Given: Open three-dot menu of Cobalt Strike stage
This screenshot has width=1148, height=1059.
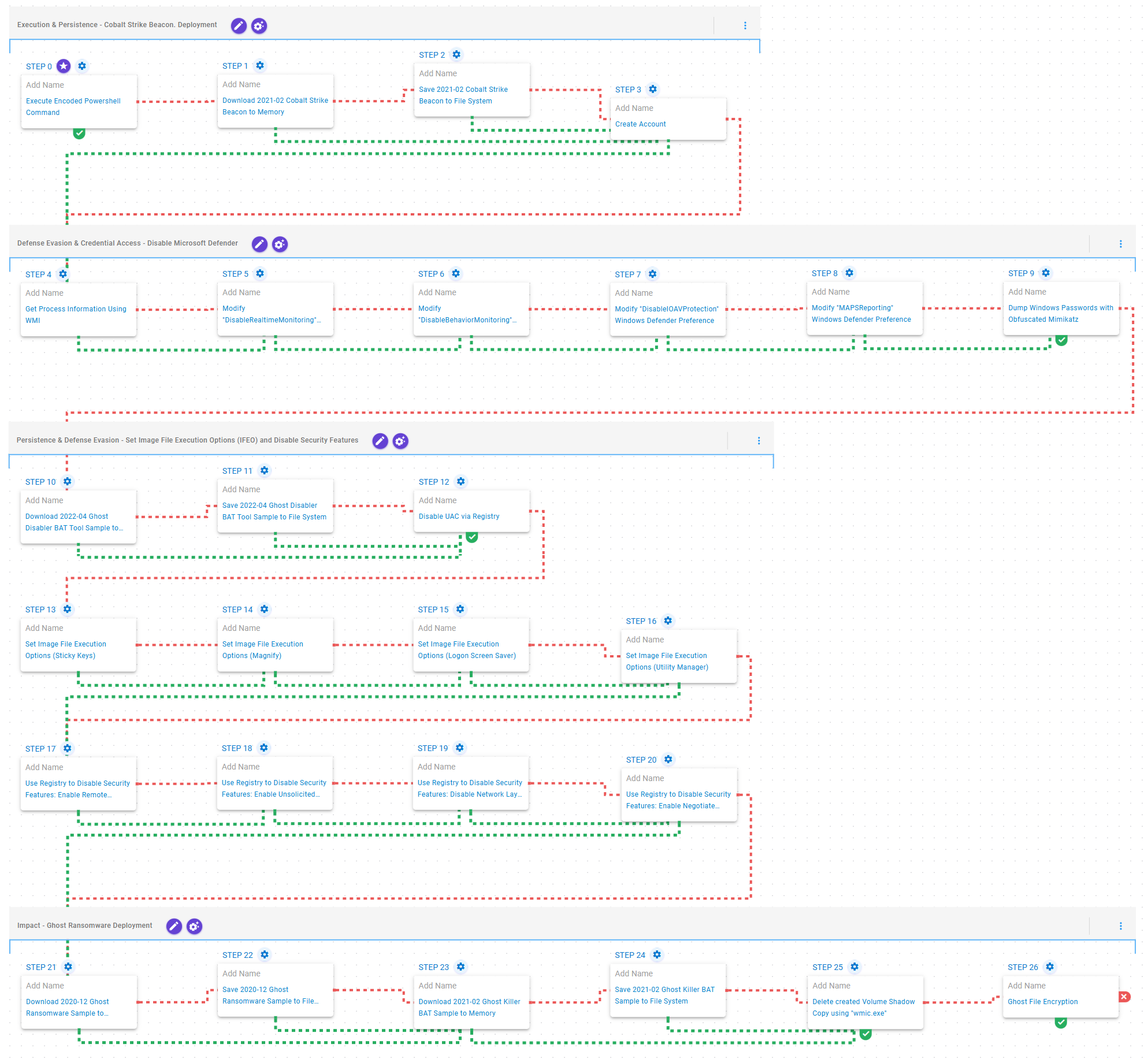Looking at the screenshot, I should 745,25.
